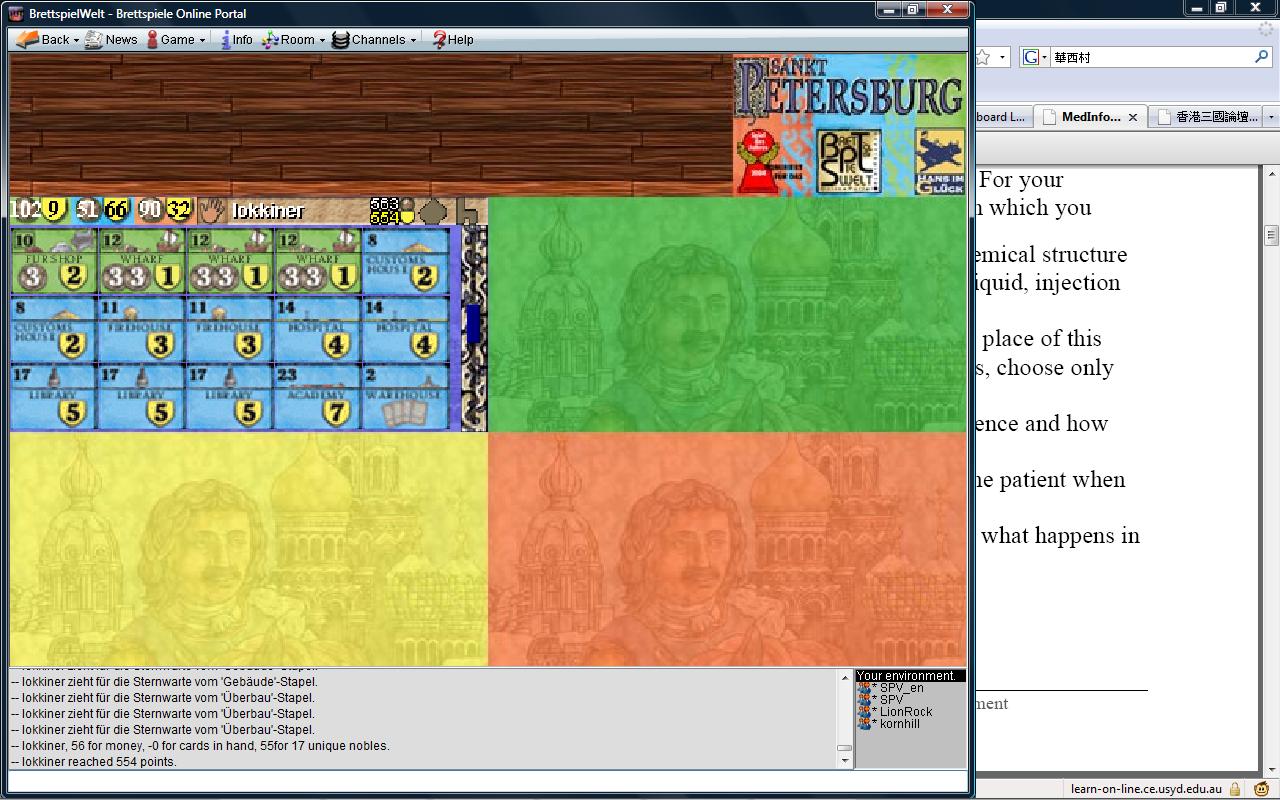1280x800 pixels.
Task: Click the browser page scrollbar thumb
Action: pyautogui.click(x=1272, y=235)
